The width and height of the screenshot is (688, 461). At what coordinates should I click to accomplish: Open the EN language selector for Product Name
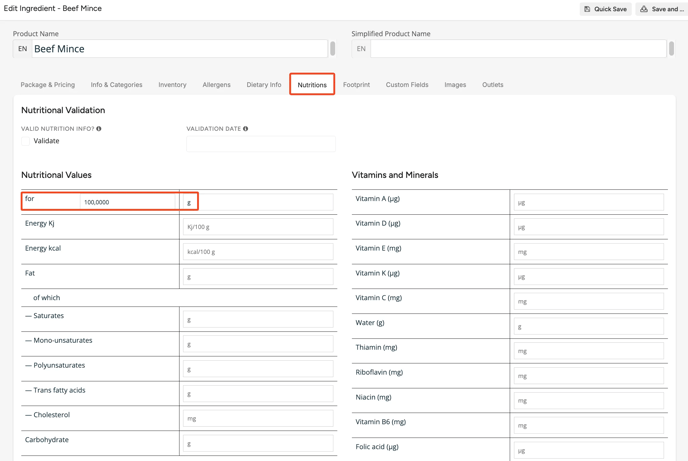coord(22,48)
